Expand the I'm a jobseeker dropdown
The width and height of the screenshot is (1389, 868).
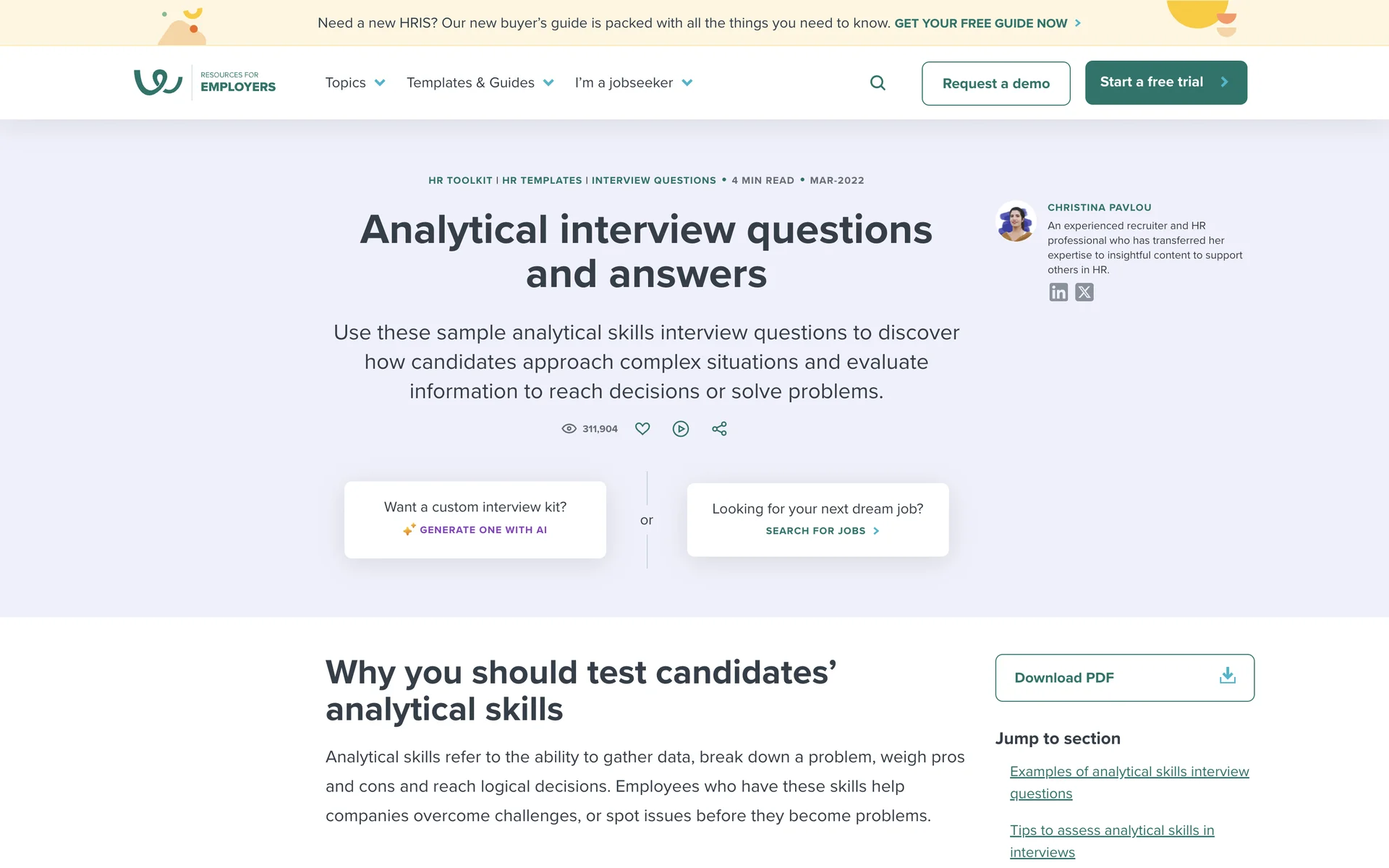(633, 83)
